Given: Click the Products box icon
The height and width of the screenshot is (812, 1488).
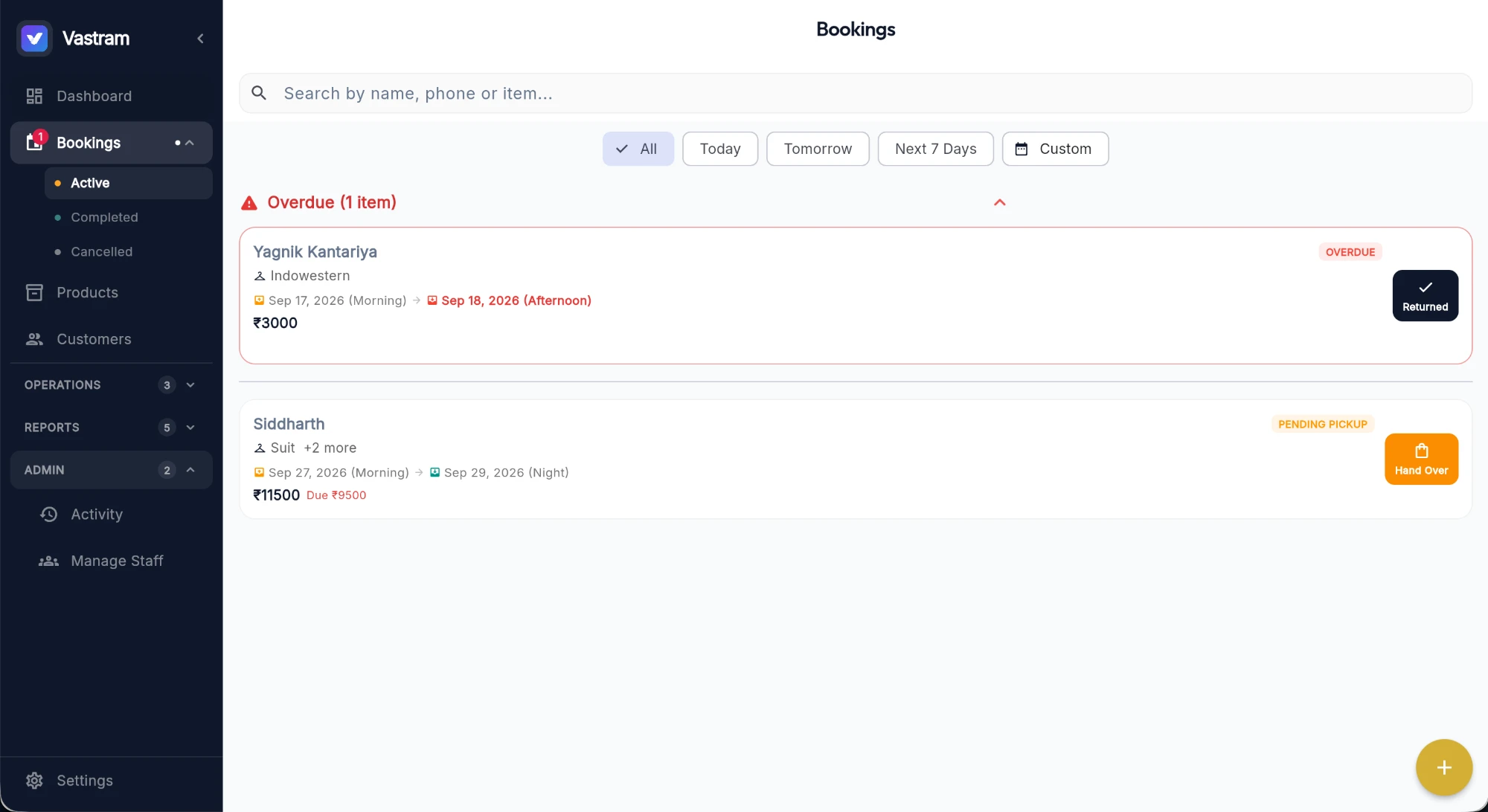Looking at the screenshot, I should pyautogui.click(x=34, y=292).
